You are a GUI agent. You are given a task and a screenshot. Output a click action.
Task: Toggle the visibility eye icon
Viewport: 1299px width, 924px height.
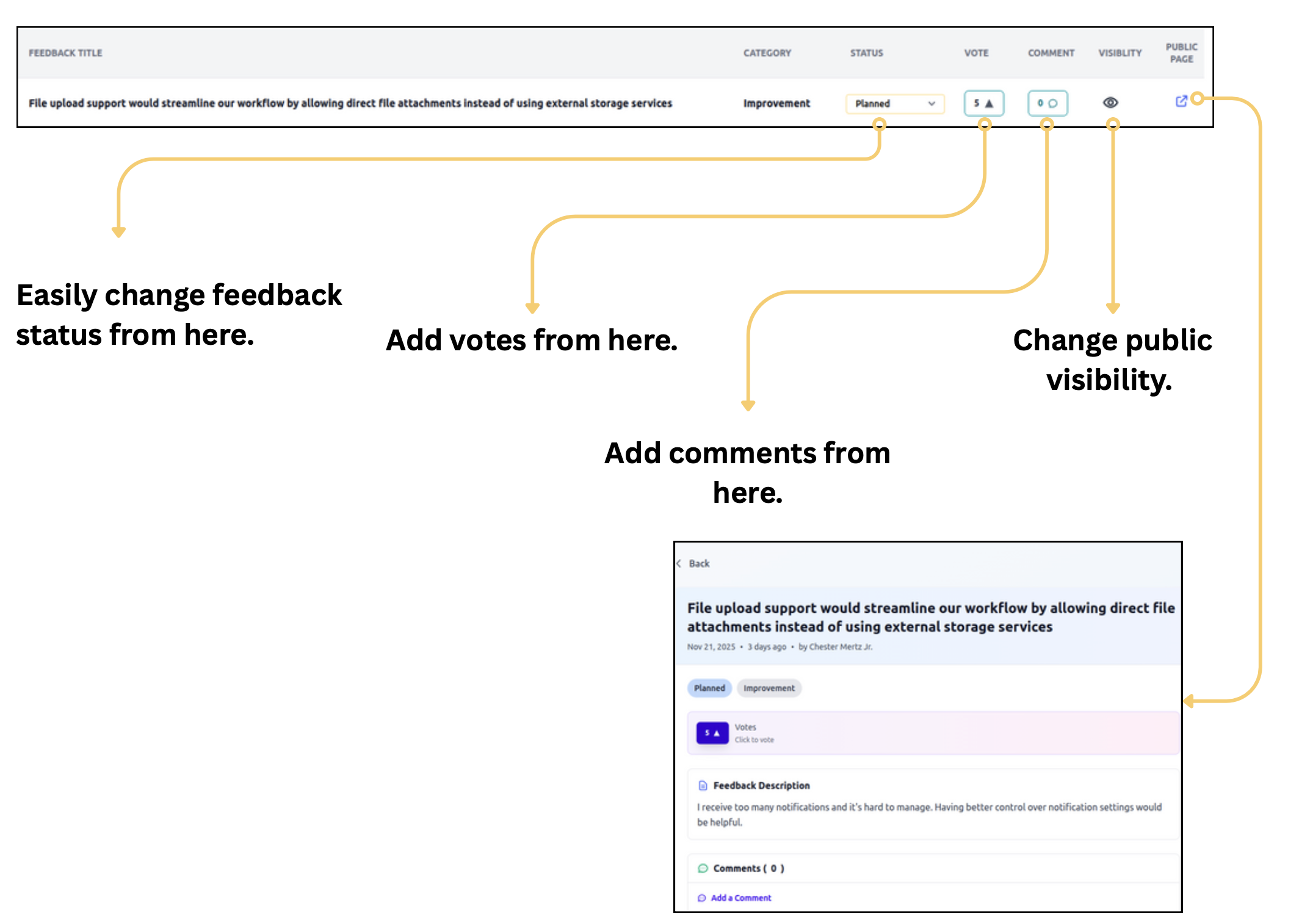(x=1110, y=103)
